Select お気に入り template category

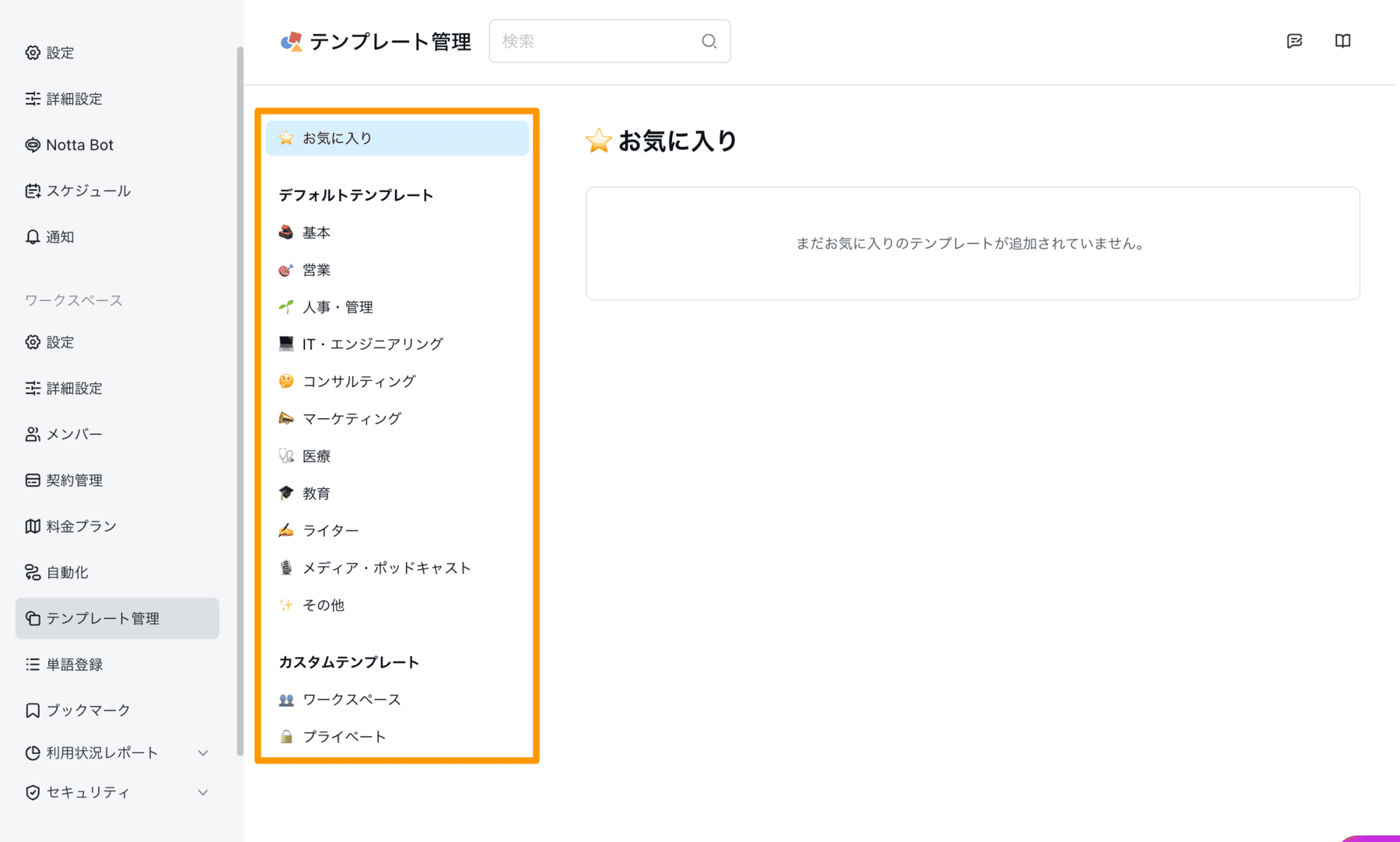[x=397, y=138]
